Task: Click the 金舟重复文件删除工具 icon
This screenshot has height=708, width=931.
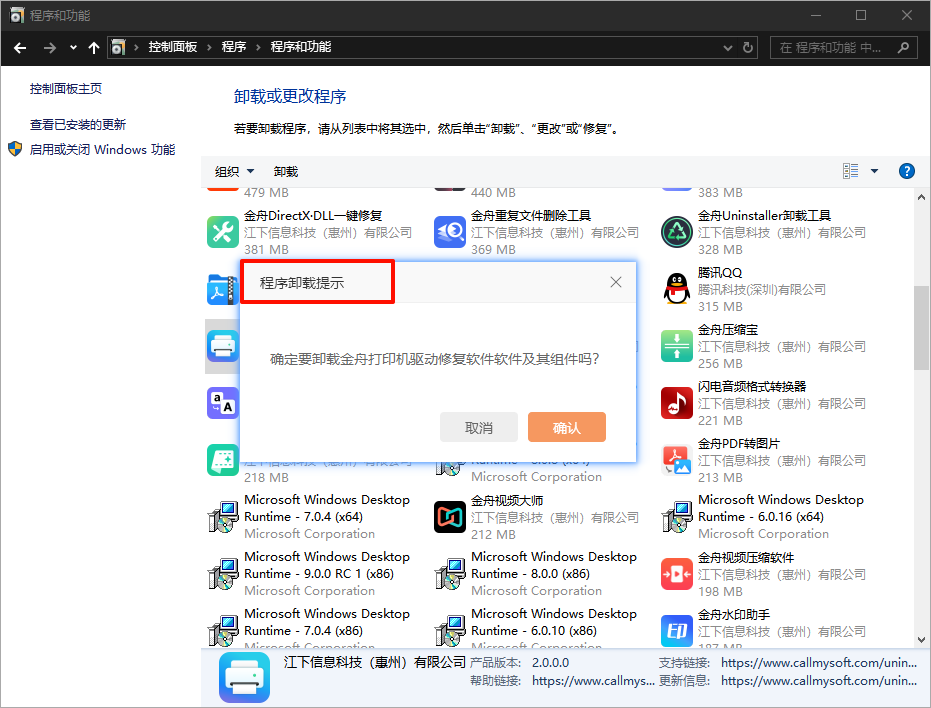Action: [449, 232]
